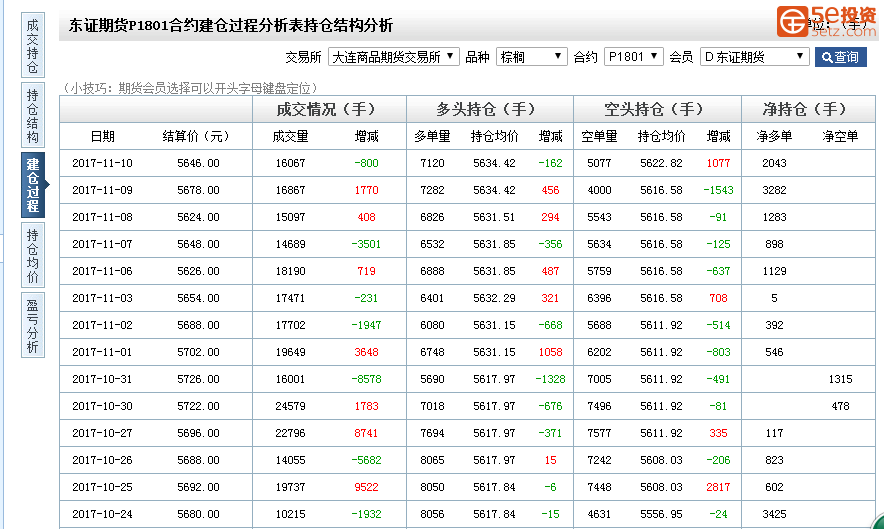
Task: Click the 净持仓（手） group header
Action: click(808, 109)
